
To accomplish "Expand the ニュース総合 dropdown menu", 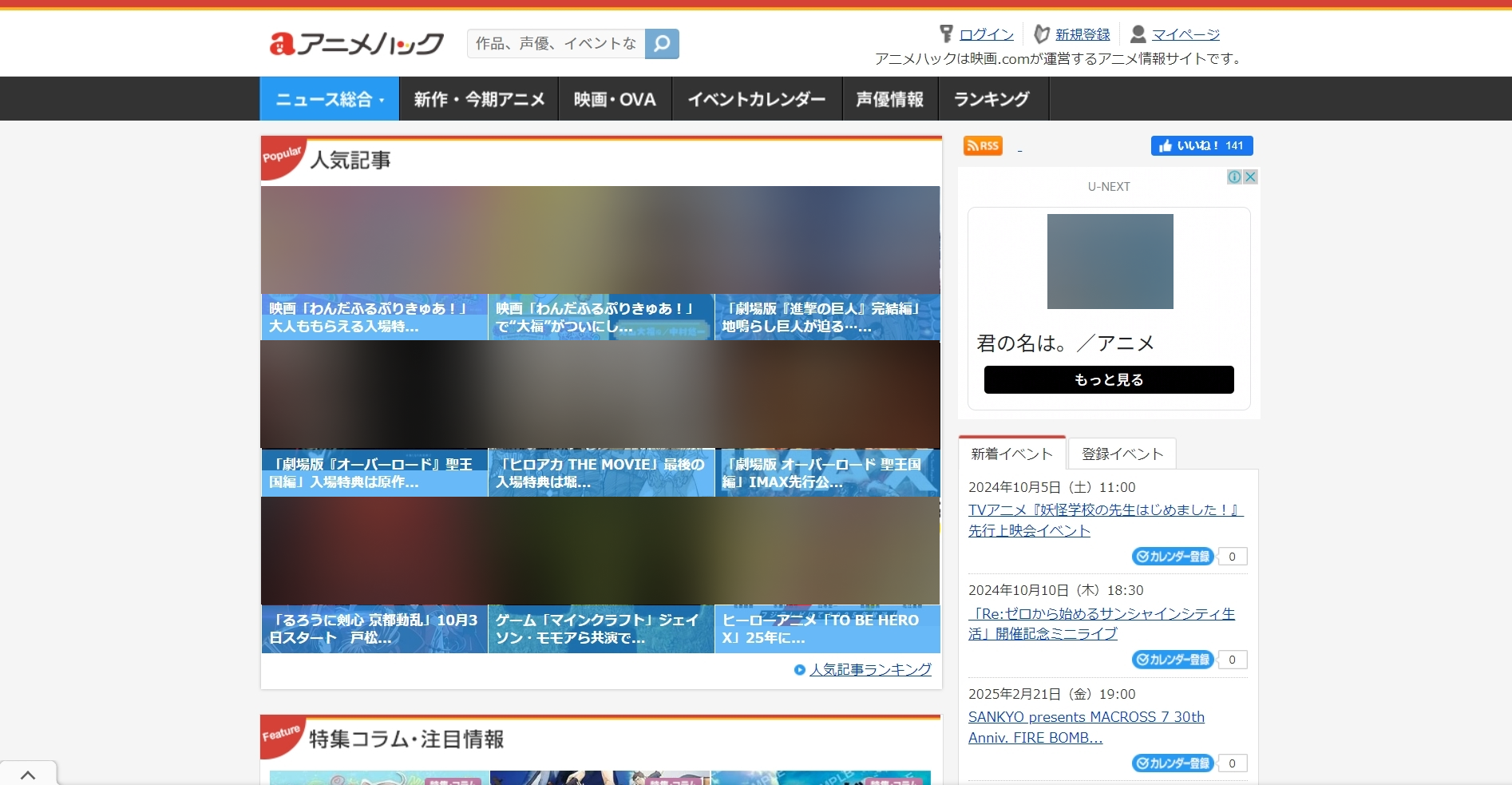I will pyautogui.click(x=330, y=99).
